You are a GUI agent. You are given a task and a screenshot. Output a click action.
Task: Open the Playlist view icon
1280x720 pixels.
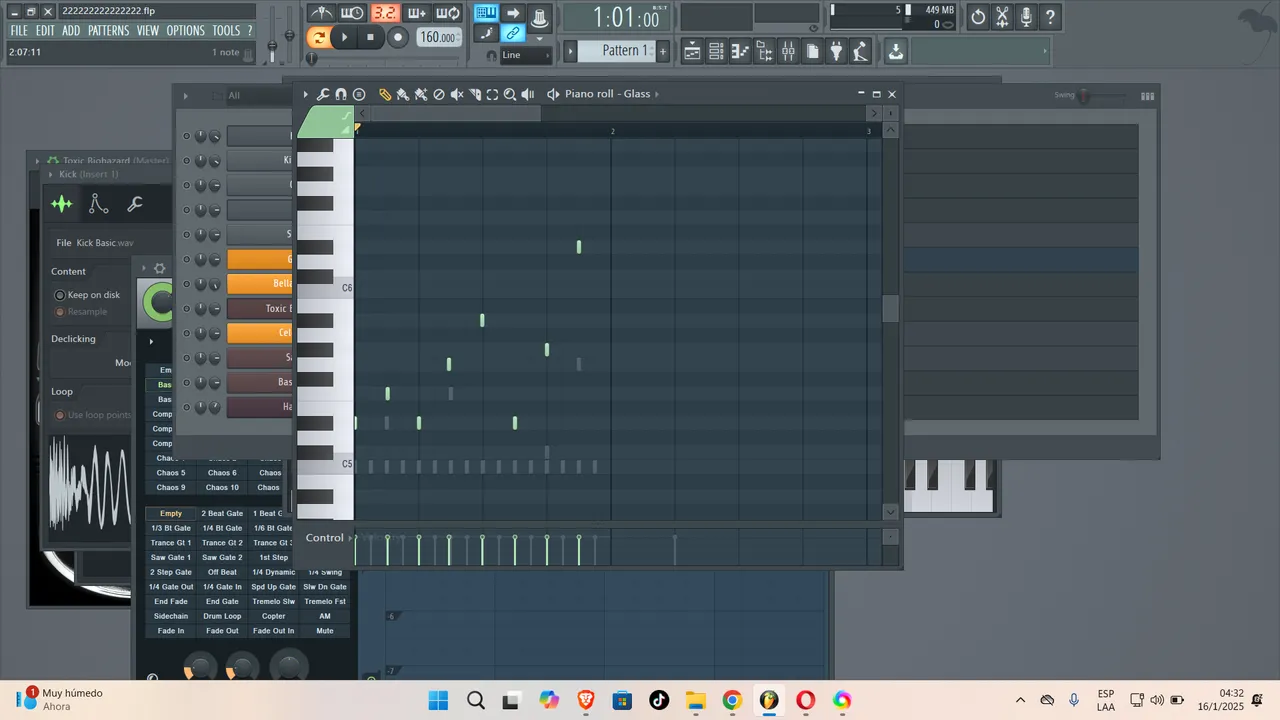click(x=692, y=50)
